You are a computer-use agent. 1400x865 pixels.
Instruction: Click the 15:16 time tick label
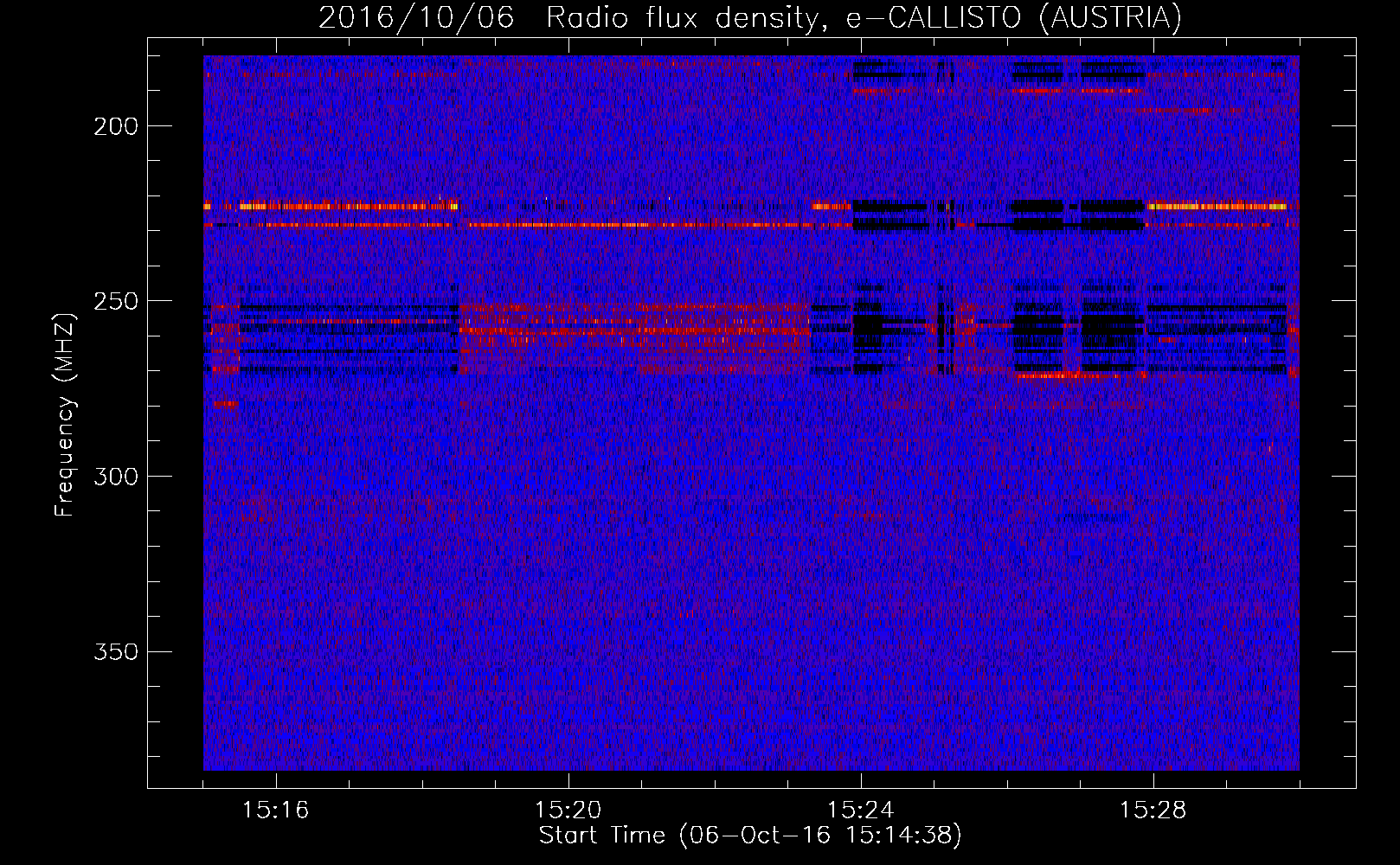point(275,811)
